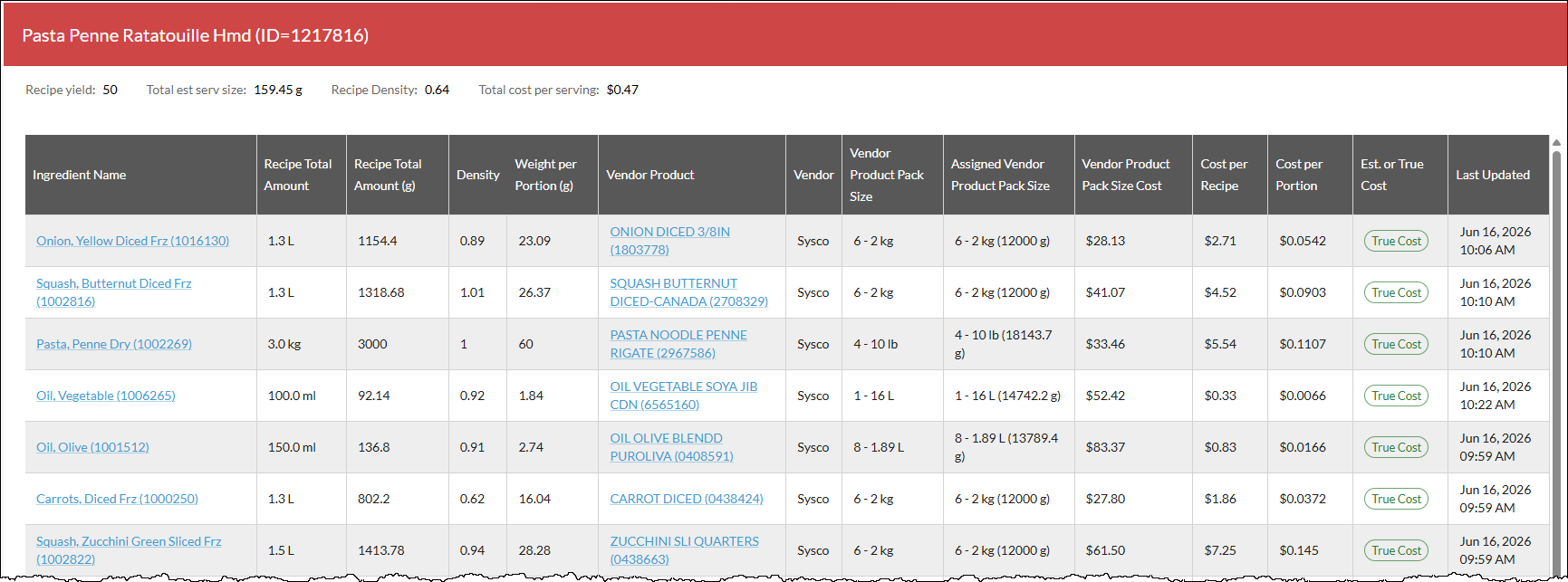
Task: Click the Last Updated column header
Action: [x=1493, y=175]
